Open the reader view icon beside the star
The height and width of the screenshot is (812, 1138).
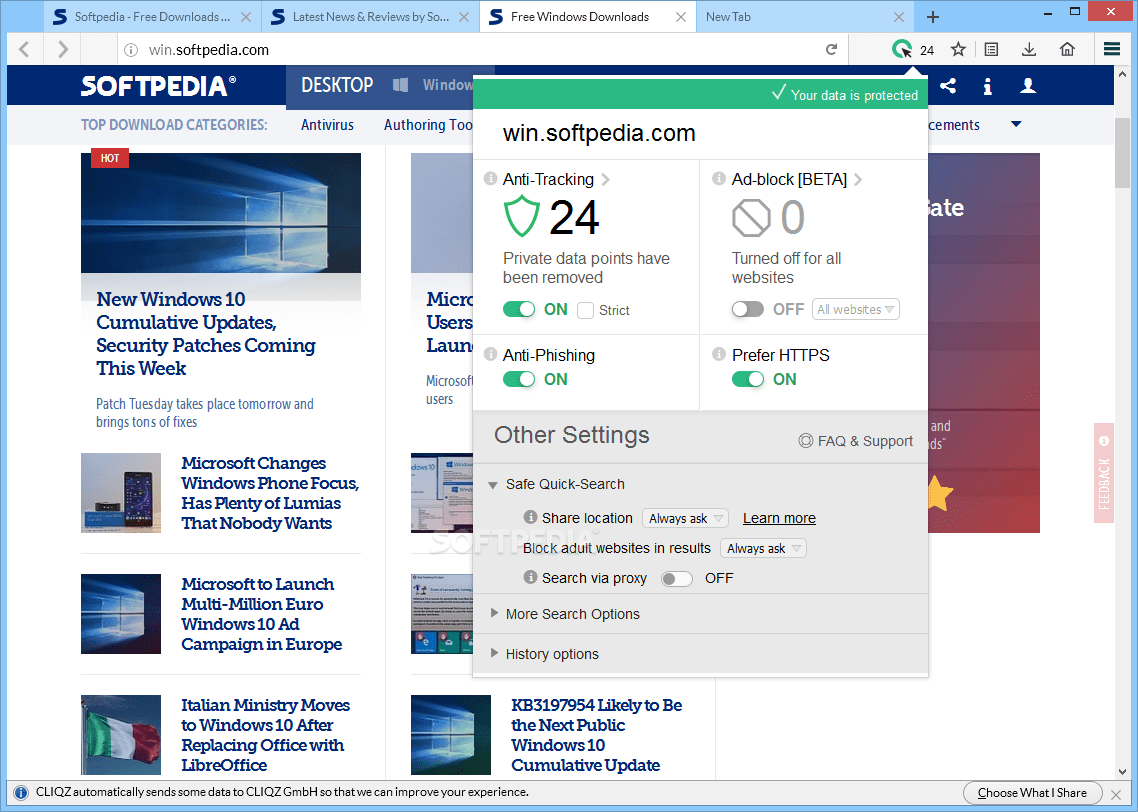click(993, 48)
